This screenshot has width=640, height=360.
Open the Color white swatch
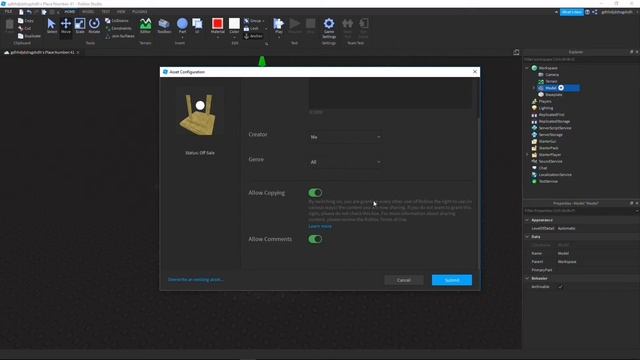[x=234, y=23]
